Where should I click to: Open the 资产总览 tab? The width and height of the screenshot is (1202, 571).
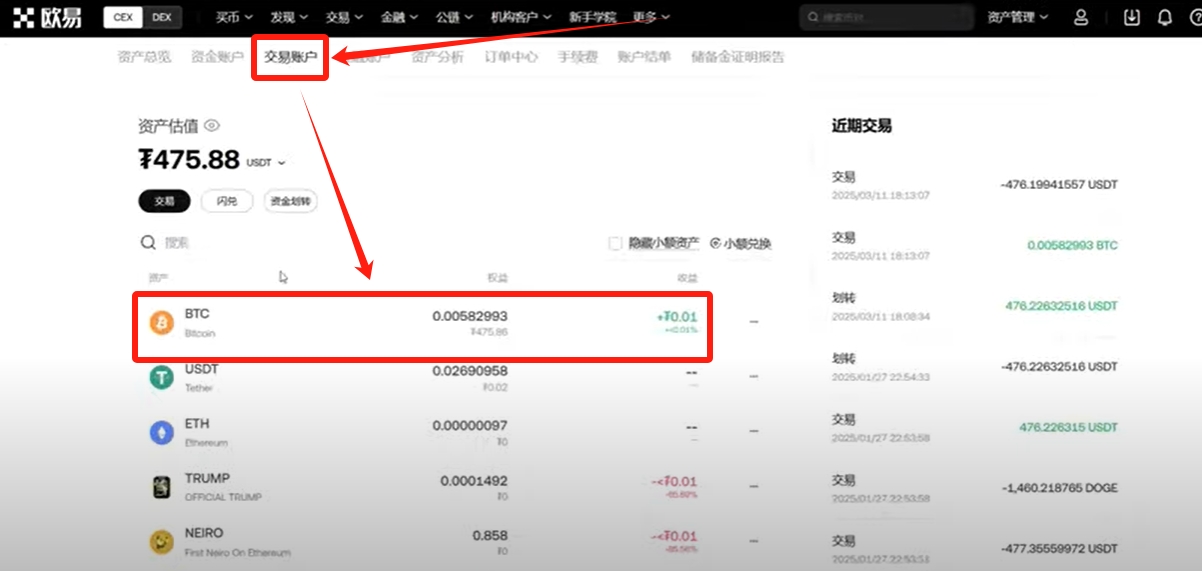click(144, 57)
